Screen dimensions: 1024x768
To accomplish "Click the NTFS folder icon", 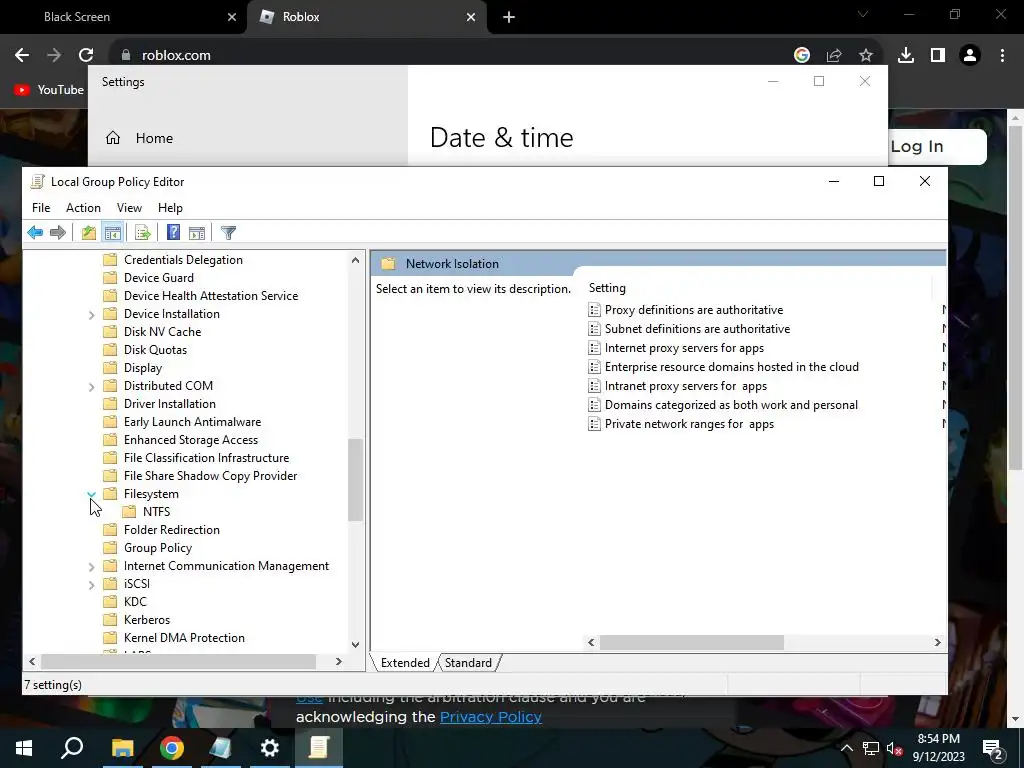I will click(129, 511).
